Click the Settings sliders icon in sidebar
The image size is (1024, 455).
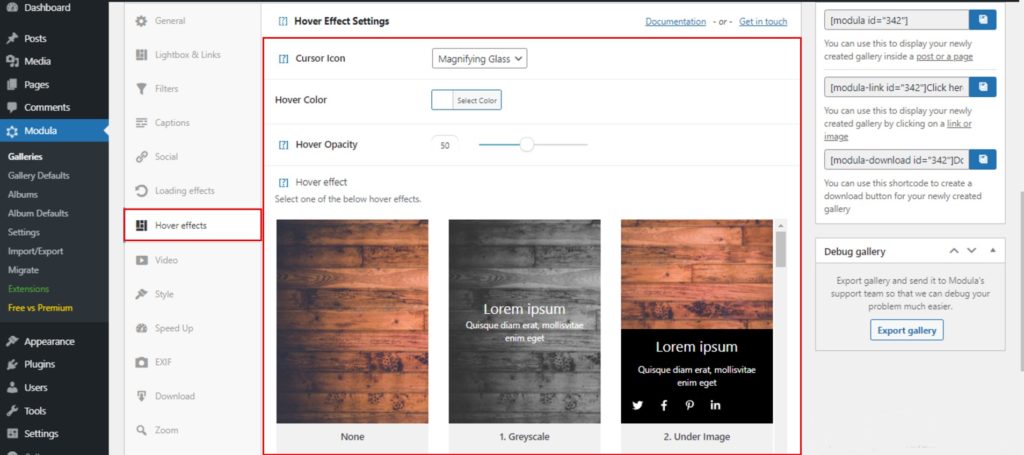click(12, 433)
